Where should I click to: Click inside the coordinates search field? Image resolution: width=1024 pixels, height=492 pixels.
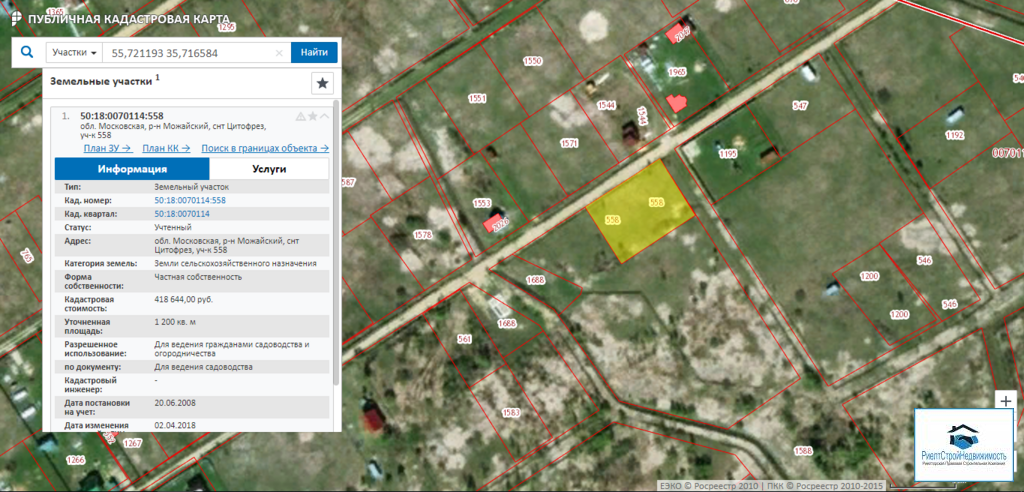[190, 52]
